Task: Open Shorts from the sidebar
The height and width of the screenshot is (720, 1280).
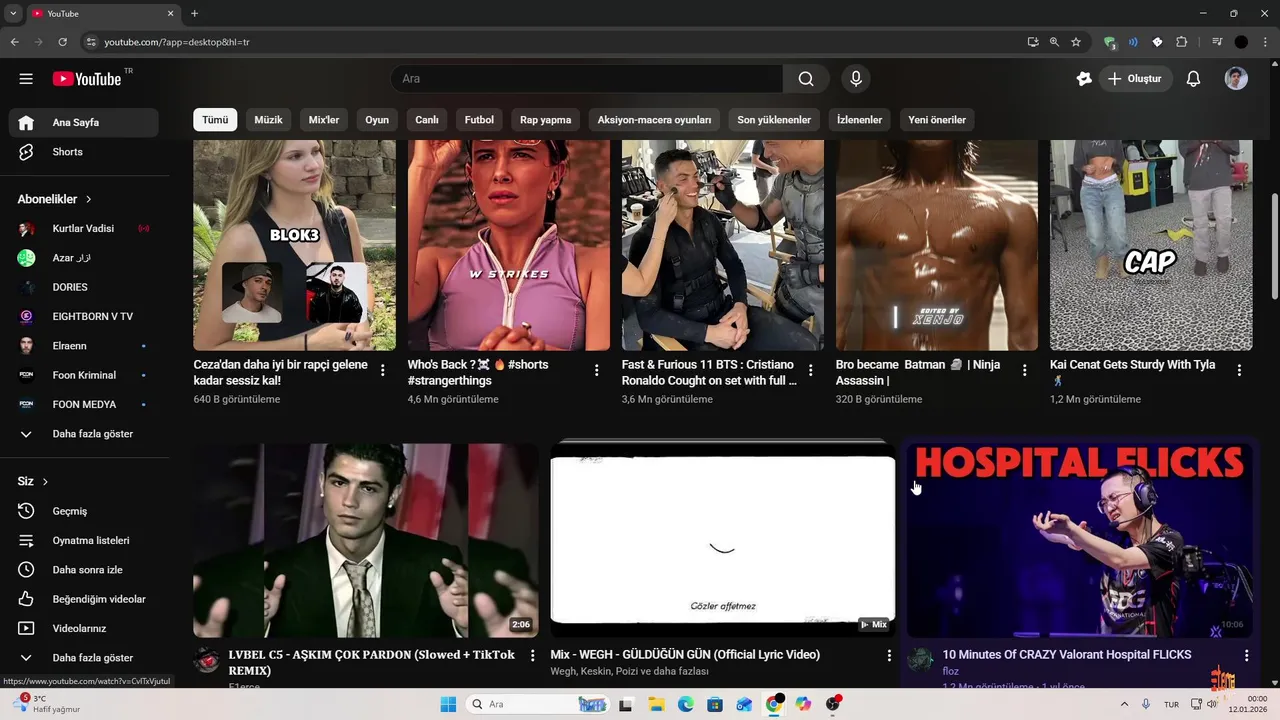Action: click(x=84, y=152)
